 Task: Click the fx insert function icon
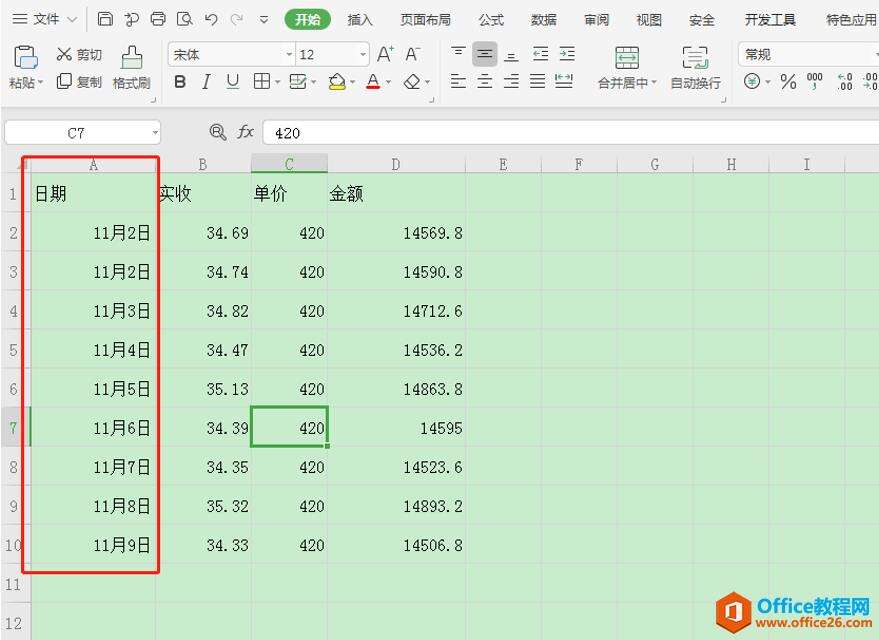pyautogui.click(x=243, y=131)
